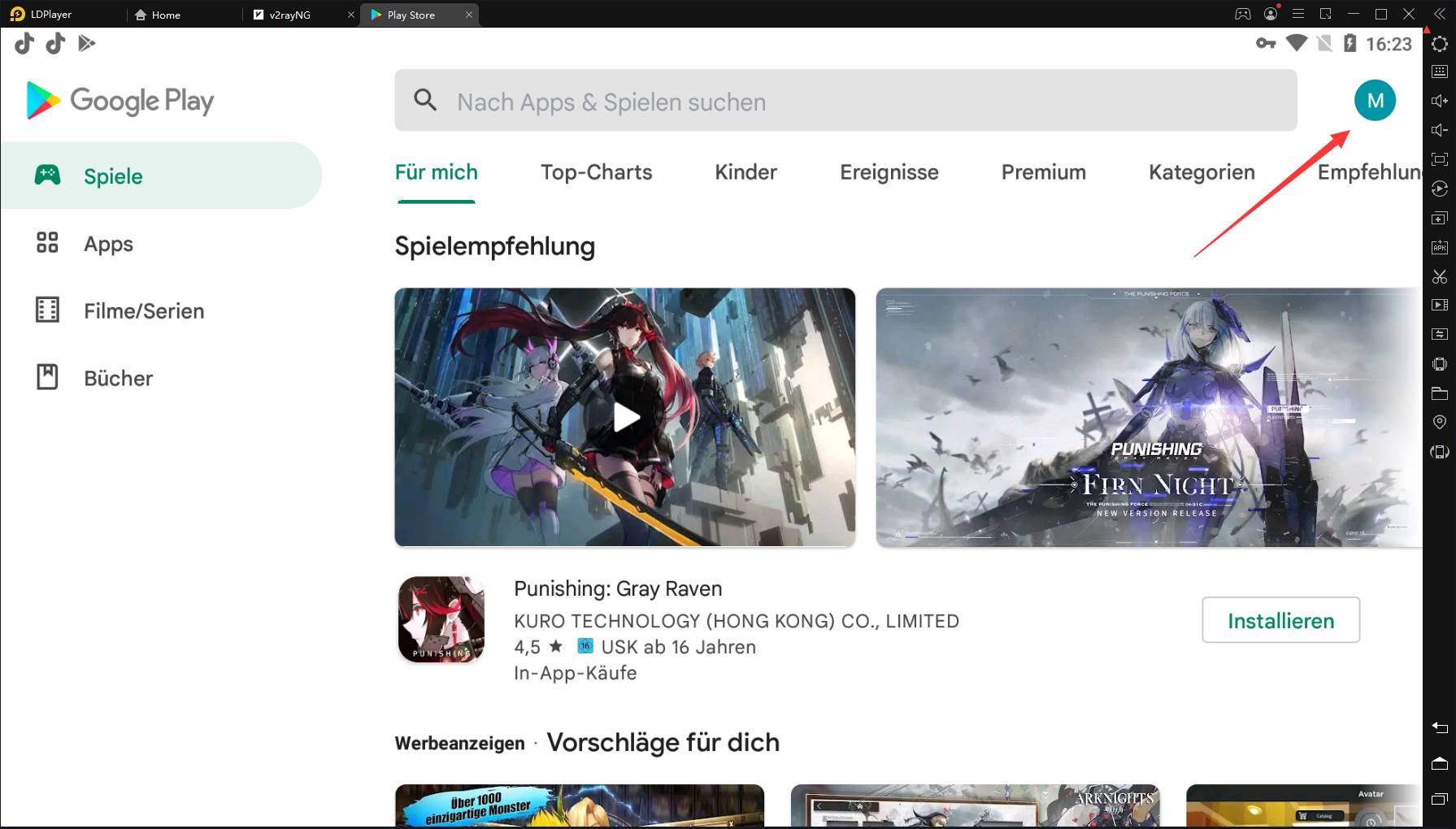Viewport: 1456px width, 829px height.
Task: Open the Arknights ad thumbnail
Action: (976, 806)
